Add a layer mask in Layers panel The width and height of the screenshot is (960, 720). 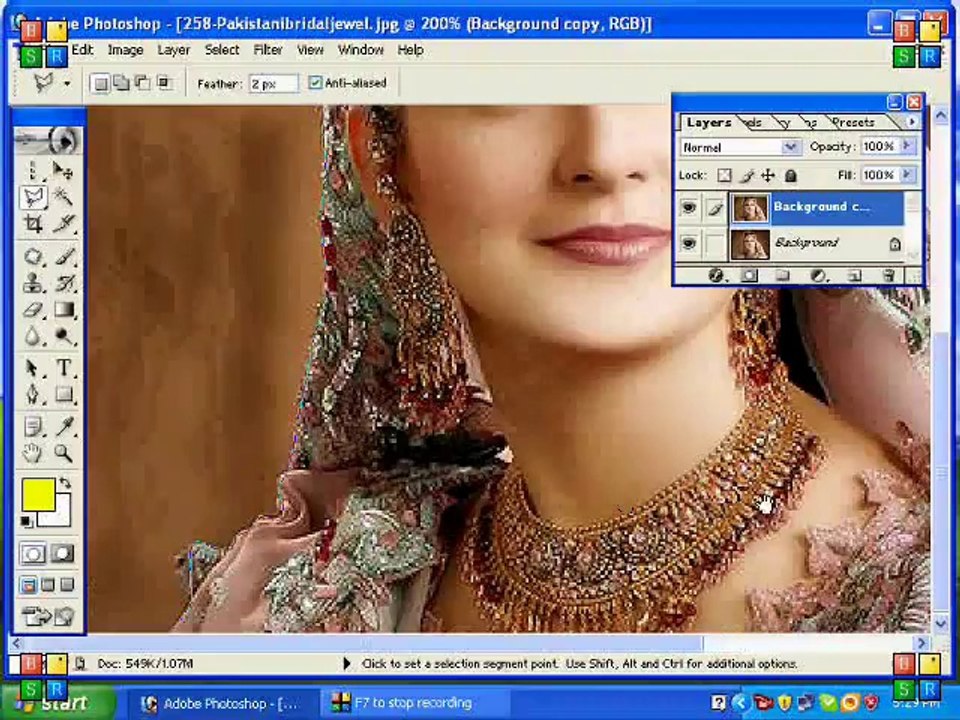[749, 276]
